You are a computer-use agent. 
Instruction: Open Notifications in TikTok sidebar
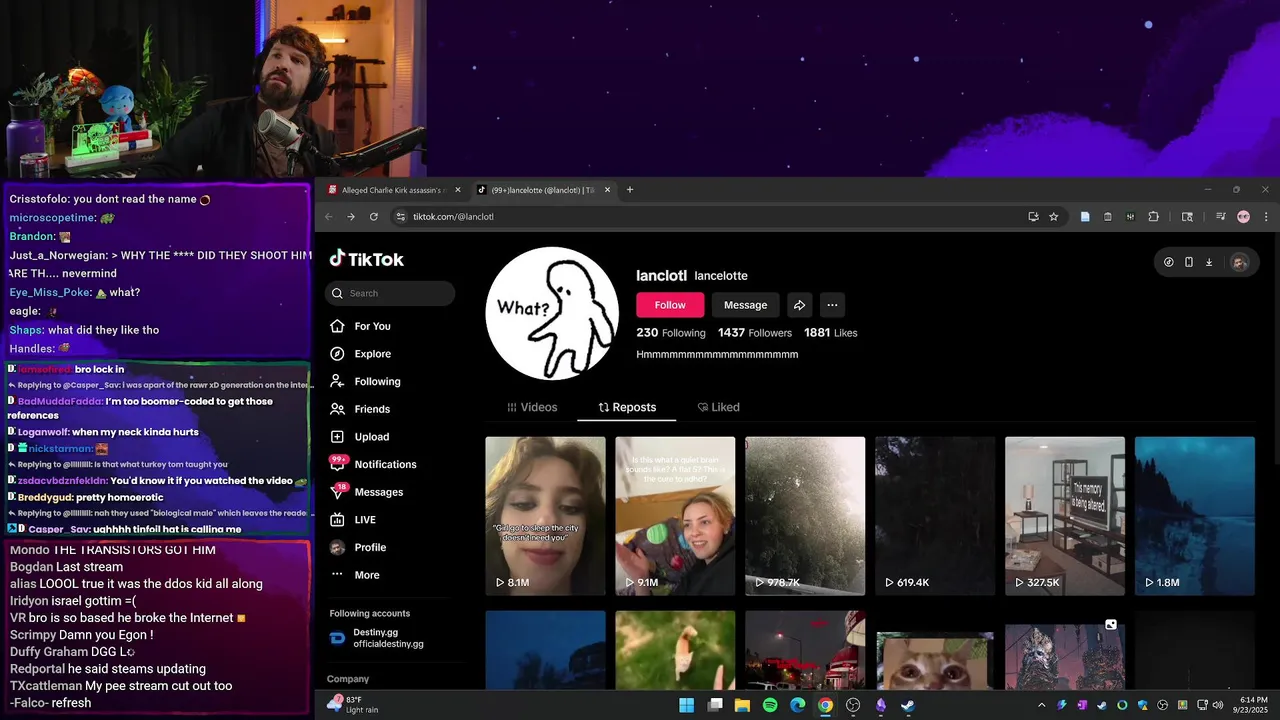click(x=373, y=464)
